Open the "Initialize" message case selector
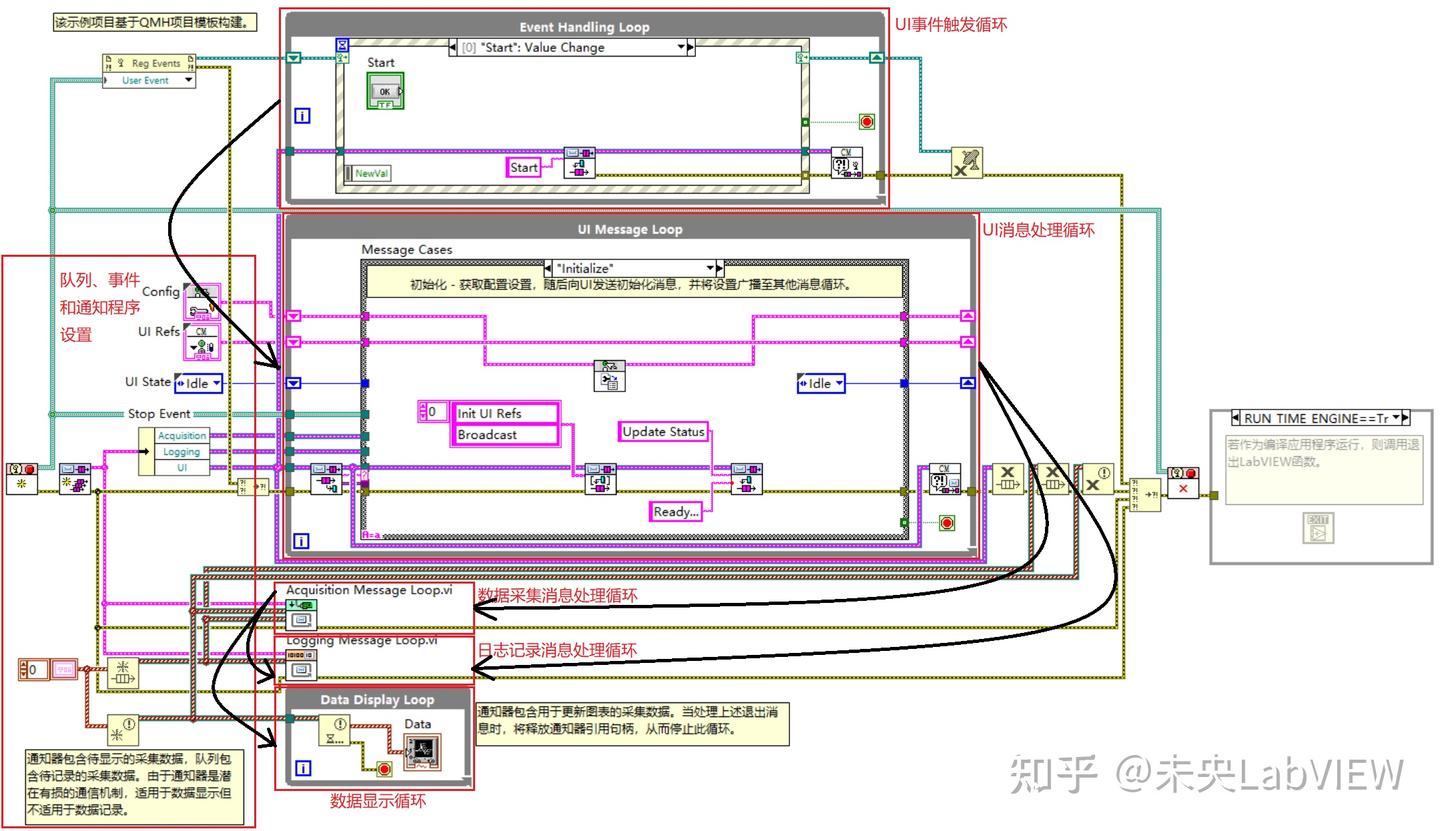This screenshot has height=831, width=1440. tap(634, 268)
